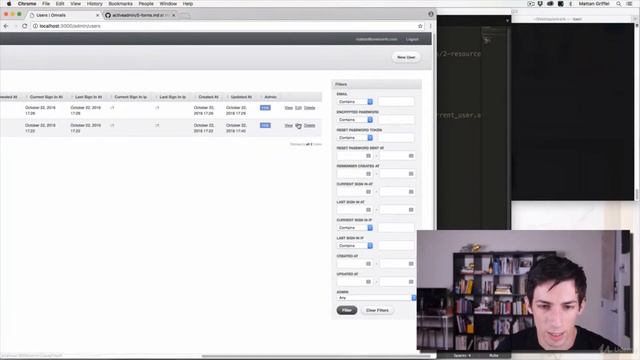Click Delete link in the first user row
The image size is (640, 360).
(309, 108)
